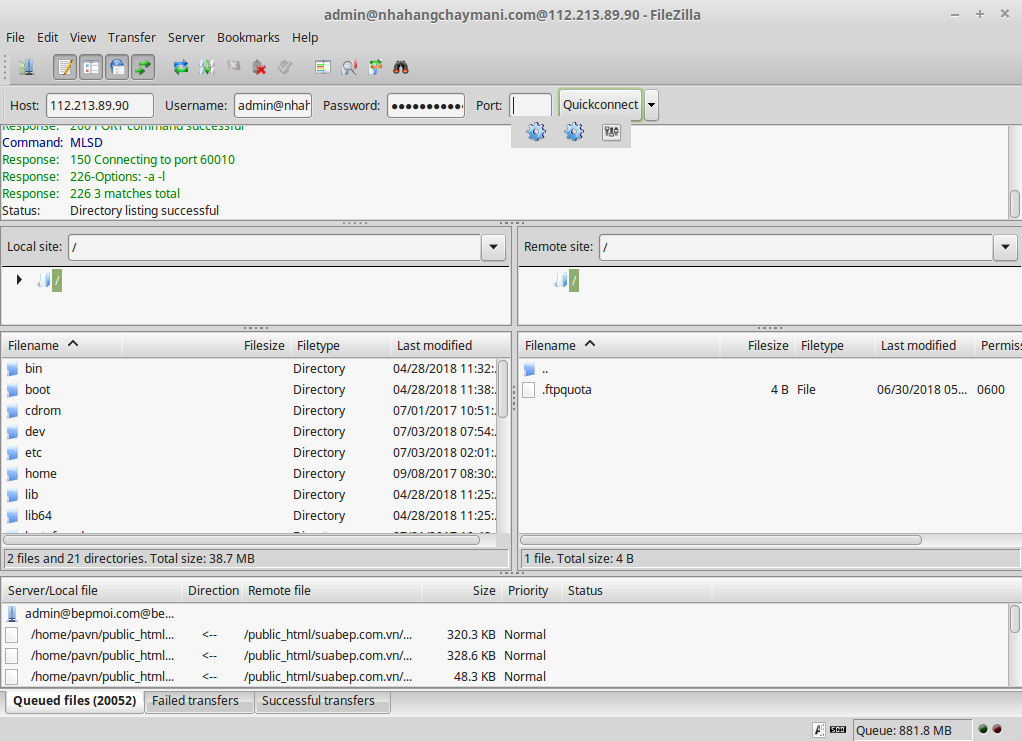Click the root drive icon in Local site tree
Image resolution: width=1022 pixels, height=741 pixels.
click(44, 280)
